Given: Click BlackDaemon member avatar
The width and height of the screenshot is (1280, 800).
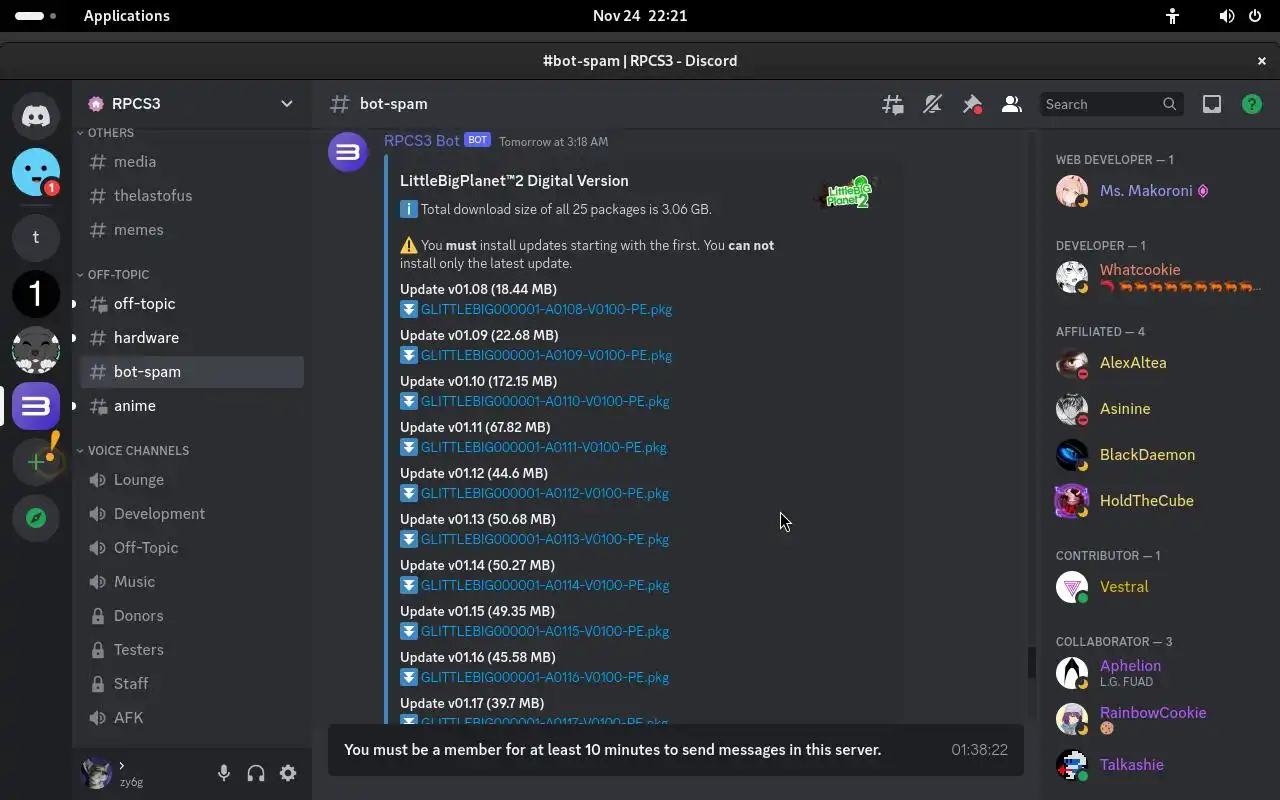Looking at the screenshot, I should coord(1072,455).
